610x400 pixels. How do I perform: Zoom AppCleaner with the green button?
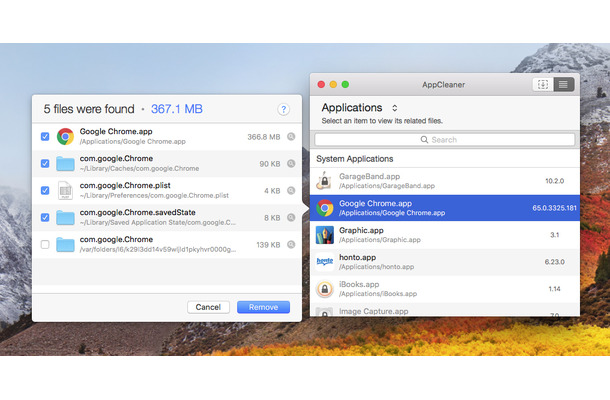point(345,84)
